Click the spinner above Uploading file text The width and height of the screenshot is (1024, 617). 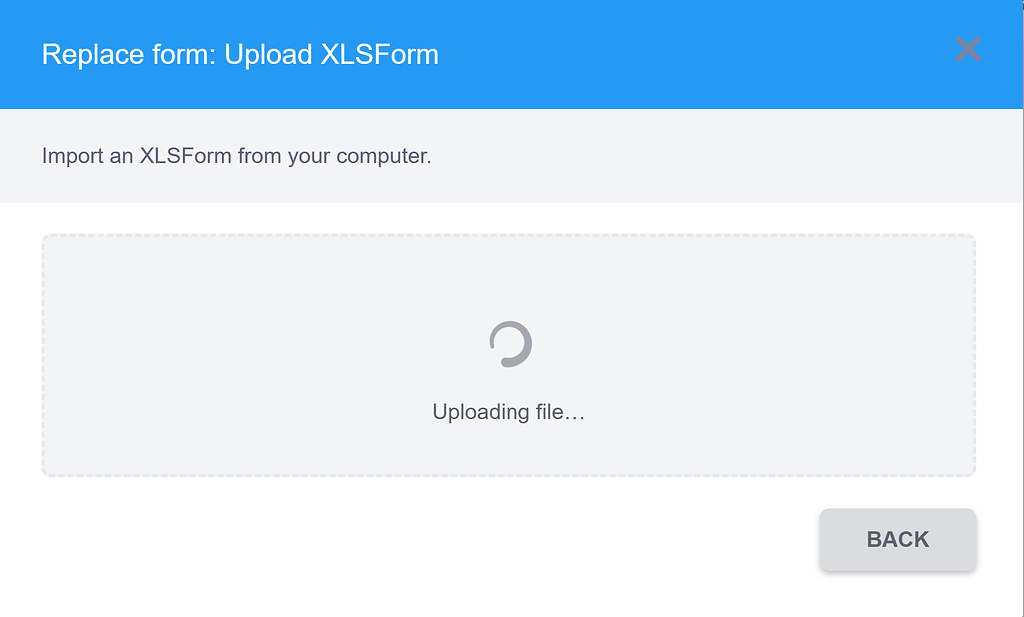(x=509, y=343)
